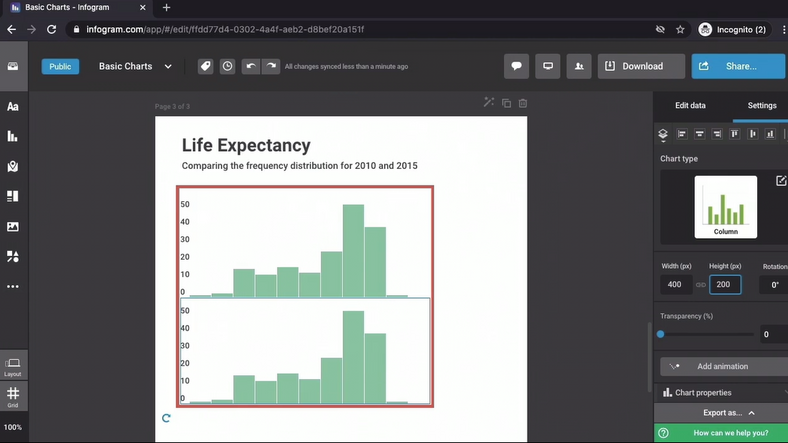This screenshot has width=788, height=443.
Task: Open the Basic Charts project dropdown
Action: 135,67
